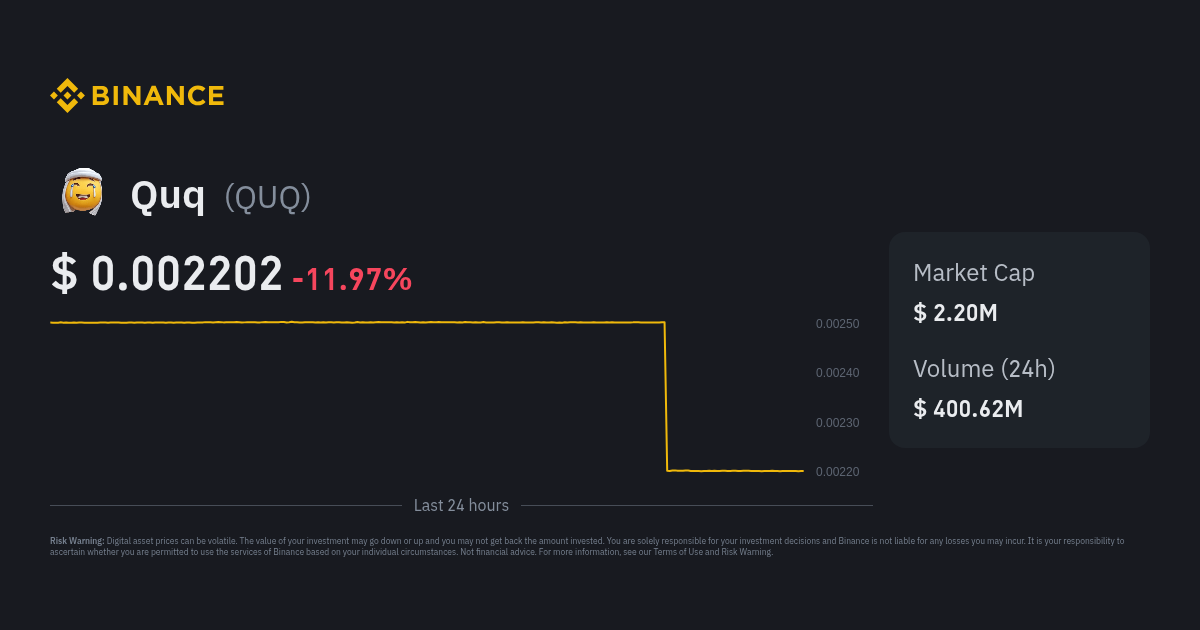Click the vertical price drop on chart

tap(666, 396)
